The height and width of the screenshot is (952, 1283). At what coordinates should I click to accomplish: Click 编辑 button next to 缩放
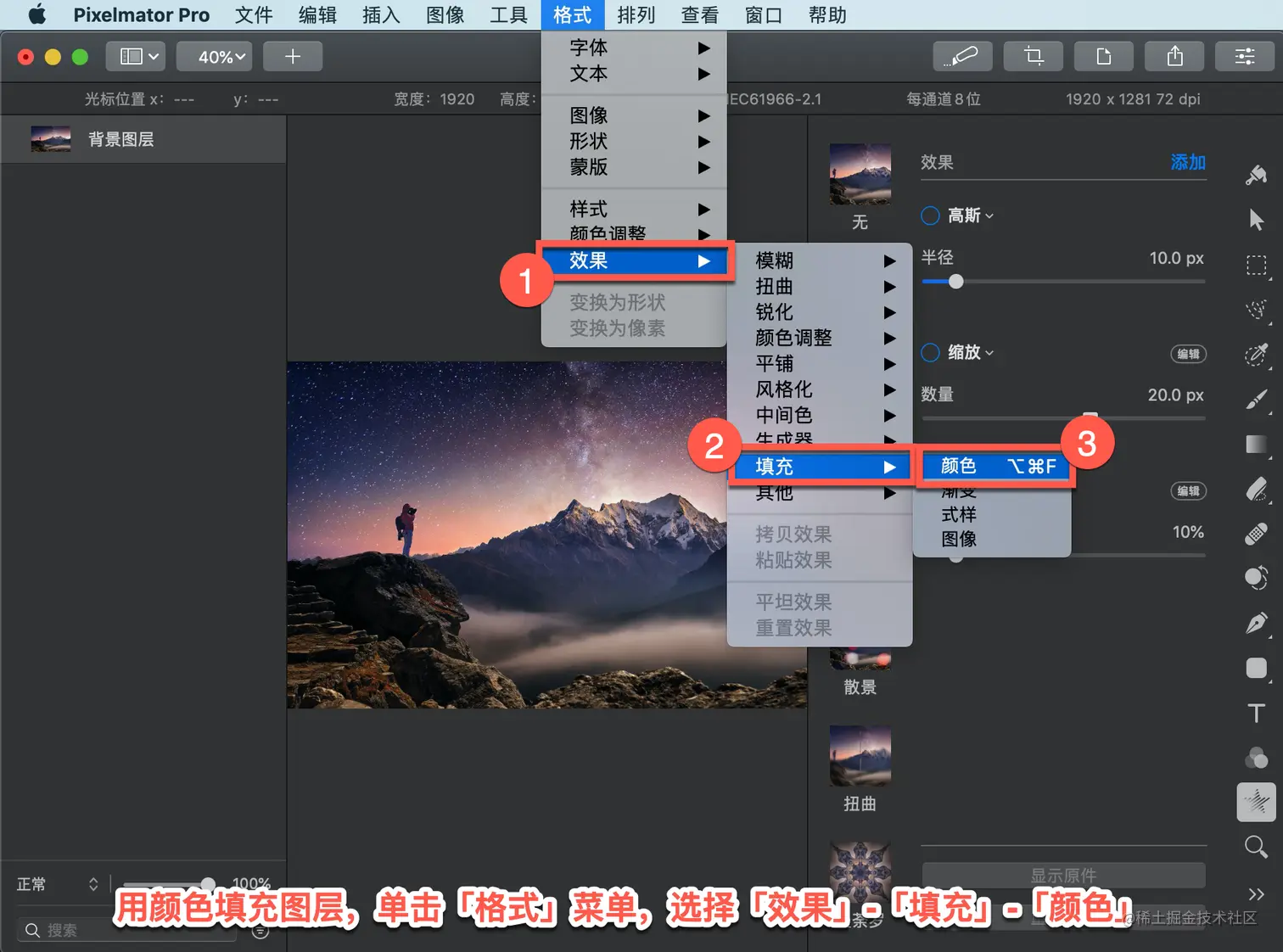(x=1188, y=354)
